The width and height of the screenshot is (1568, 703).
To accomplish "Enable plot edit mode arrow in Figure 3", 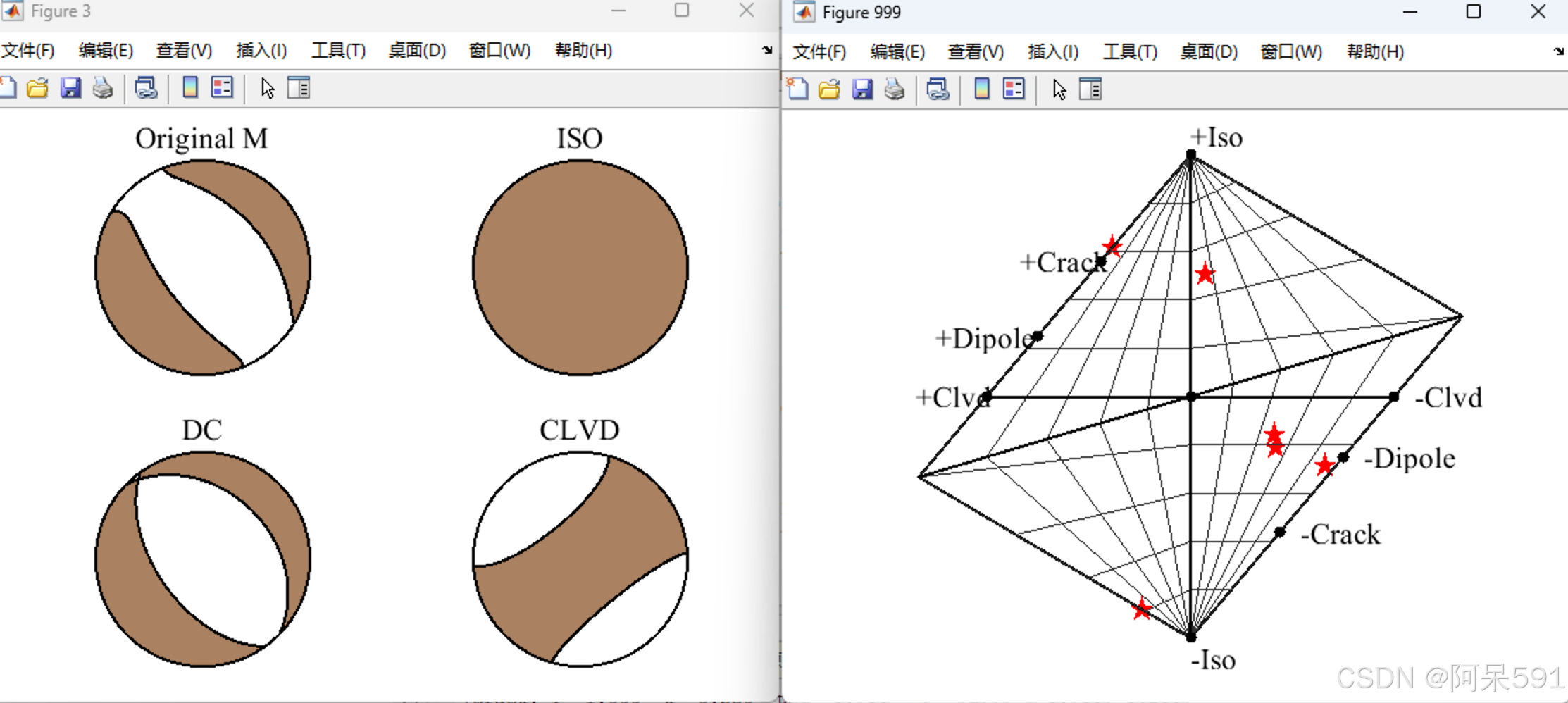I will coord(266,88).
